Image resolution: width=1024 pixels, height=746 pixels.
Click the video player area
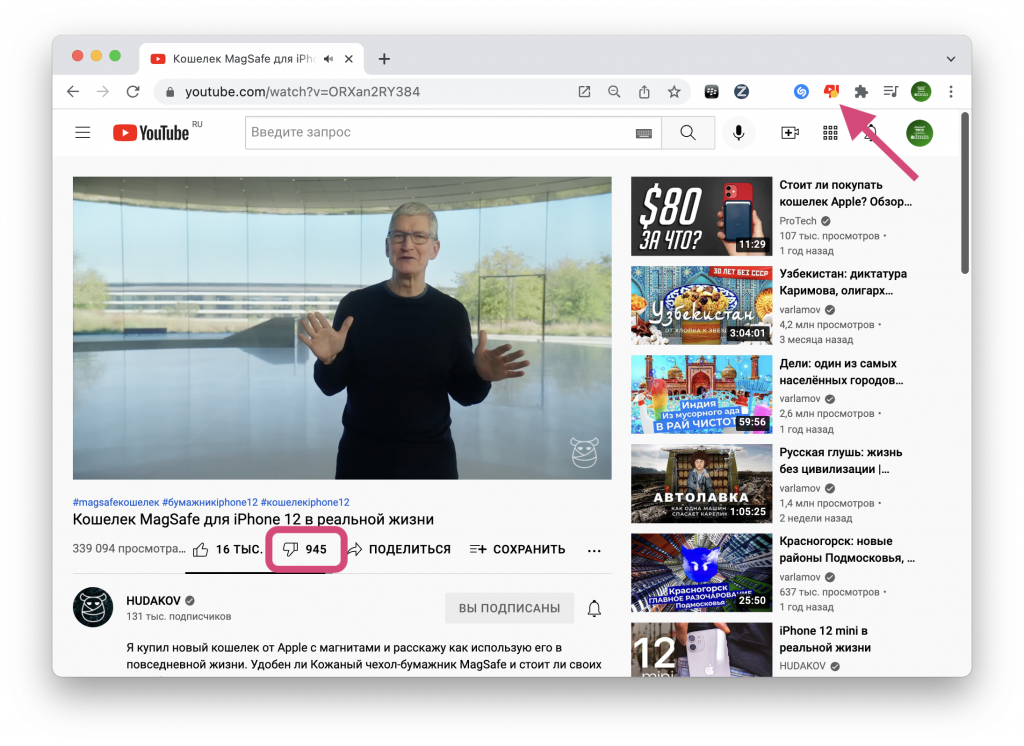click(x=342, y=328)
